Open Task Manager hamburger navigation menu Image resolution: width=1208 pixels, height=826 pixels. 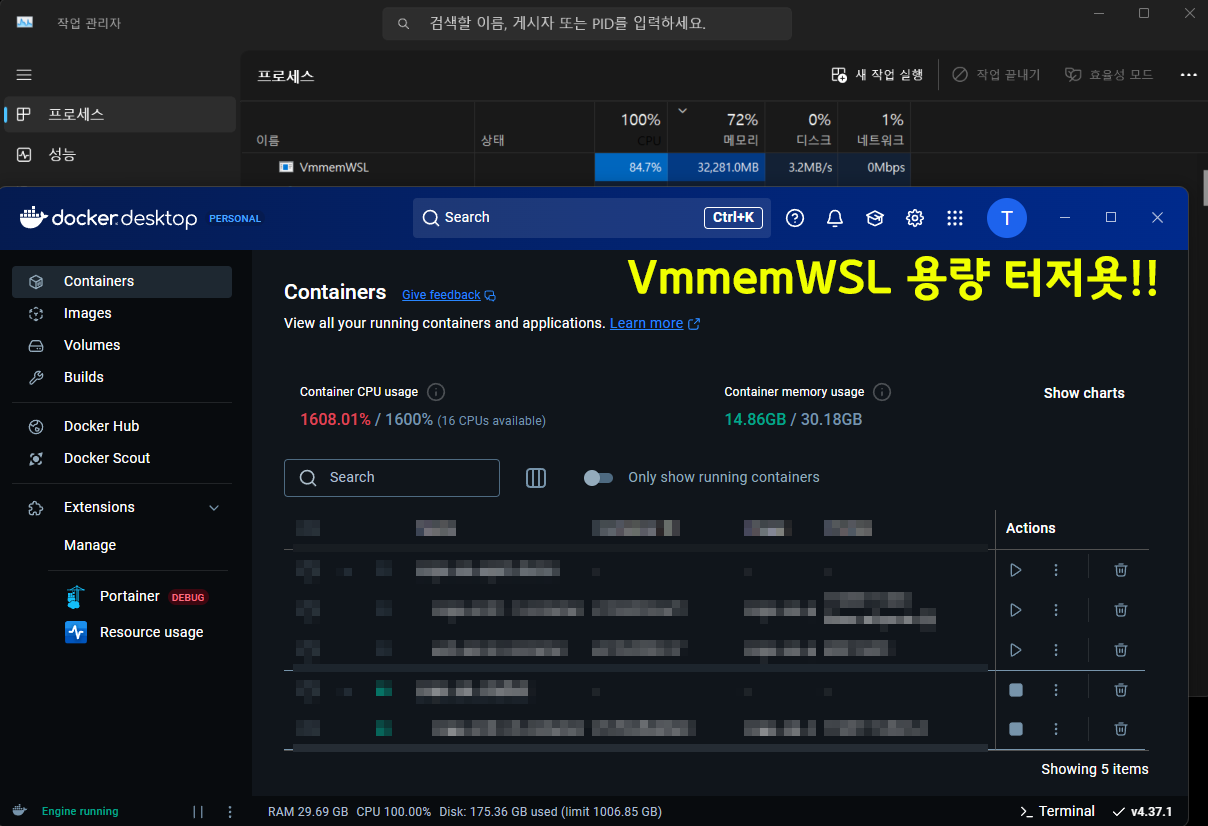tap(24, 75)
